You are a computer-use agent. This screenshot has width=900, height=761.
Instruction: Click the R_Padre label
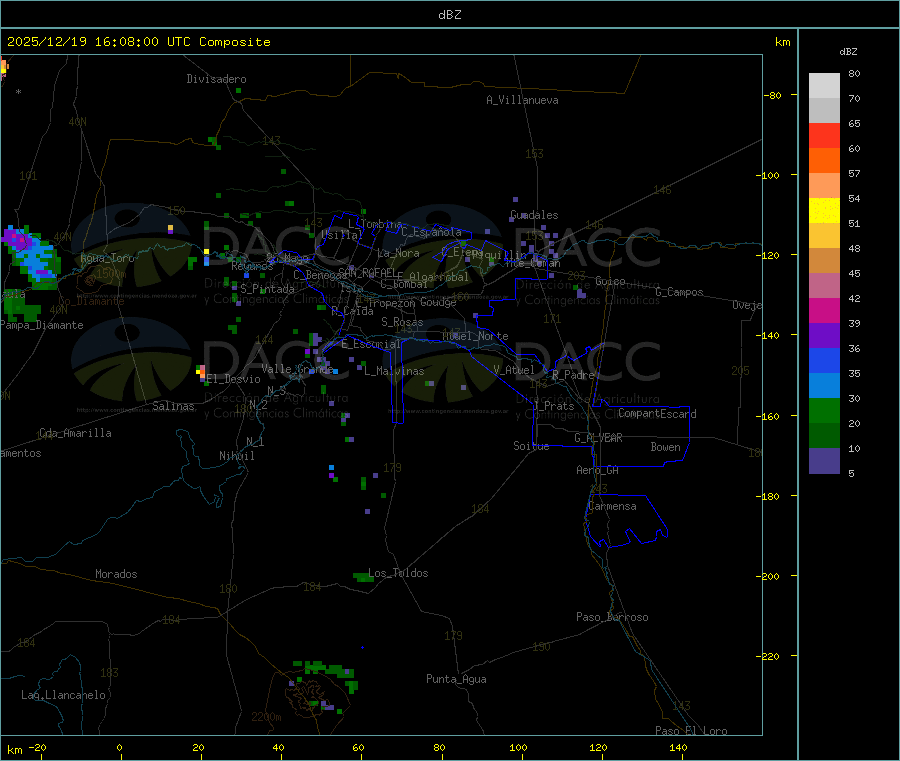coord(573,375)
